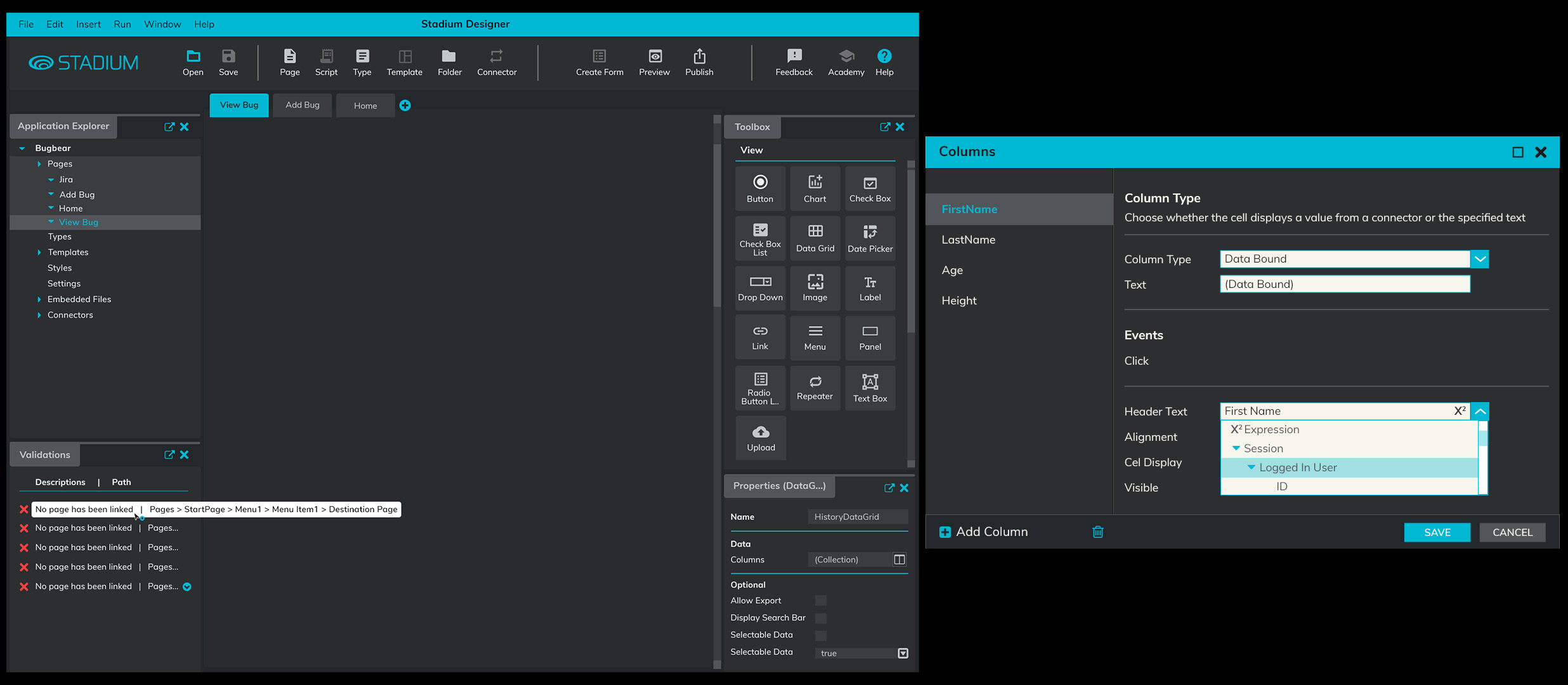
Task: Click Add Column in Columns dialog
Action: [984, 532]
